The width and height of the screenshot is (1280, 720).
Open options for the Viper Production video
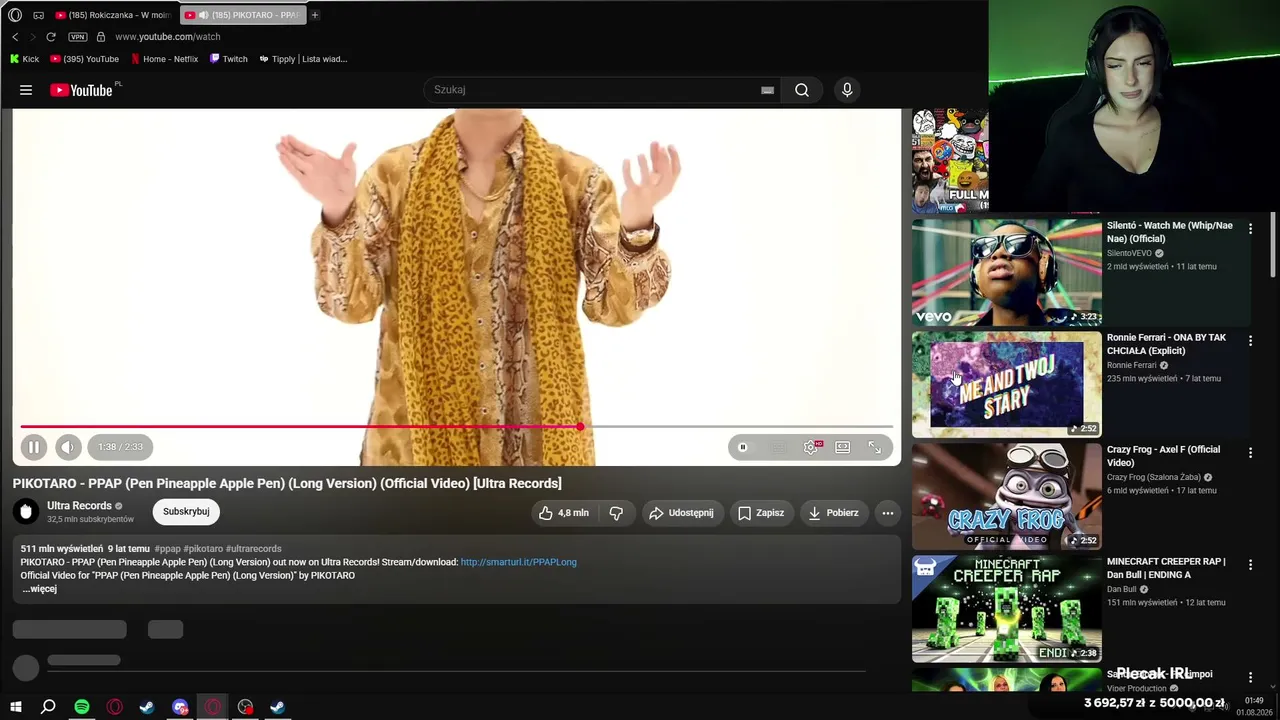[1250, 677]
